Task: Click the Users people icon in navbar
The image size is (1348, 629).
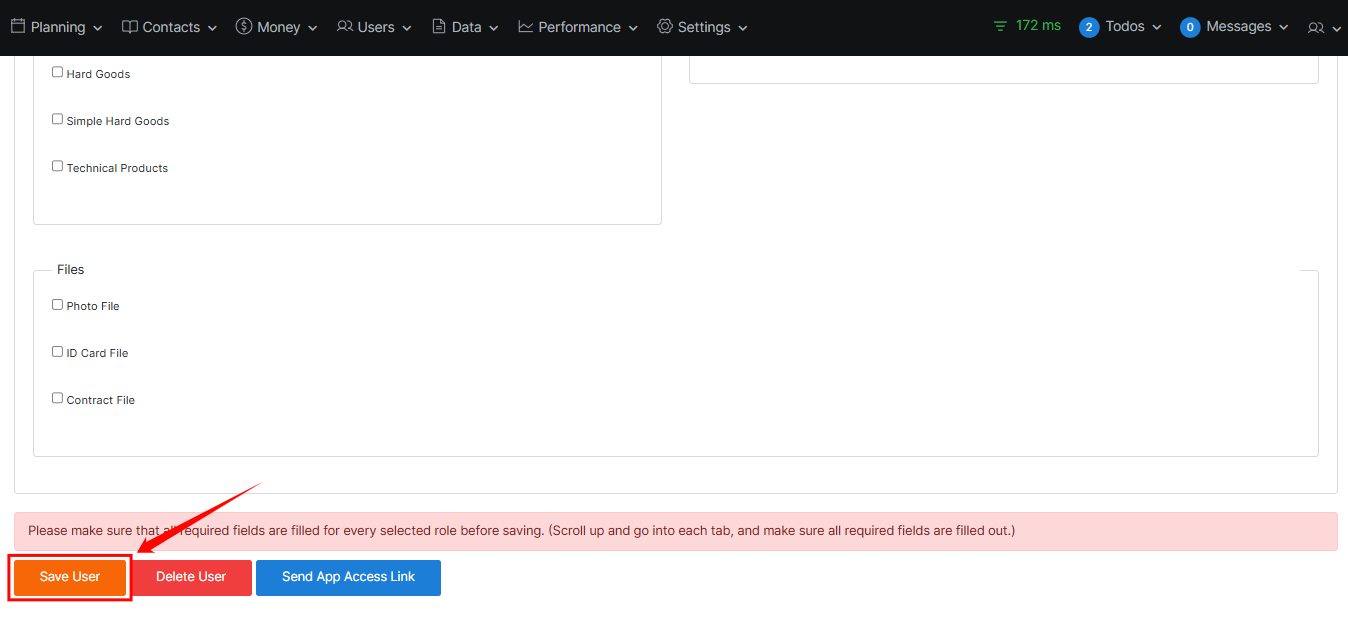Action: point(345,27)
